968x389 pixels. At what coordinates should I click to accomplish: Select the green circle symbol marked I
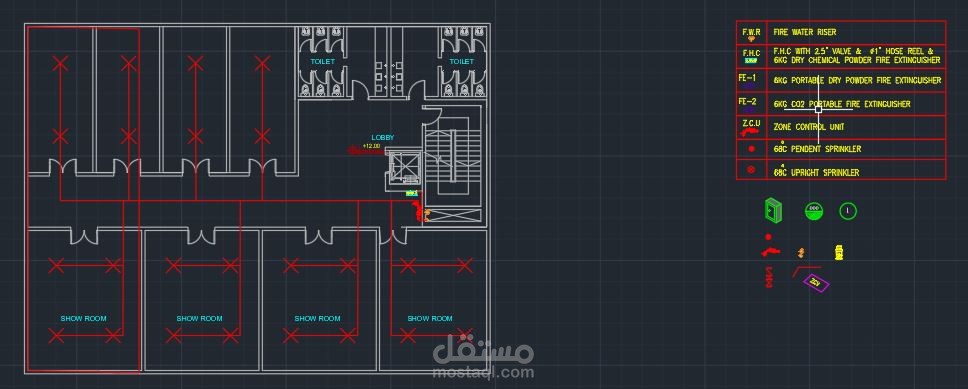click(x=848, y=211)
